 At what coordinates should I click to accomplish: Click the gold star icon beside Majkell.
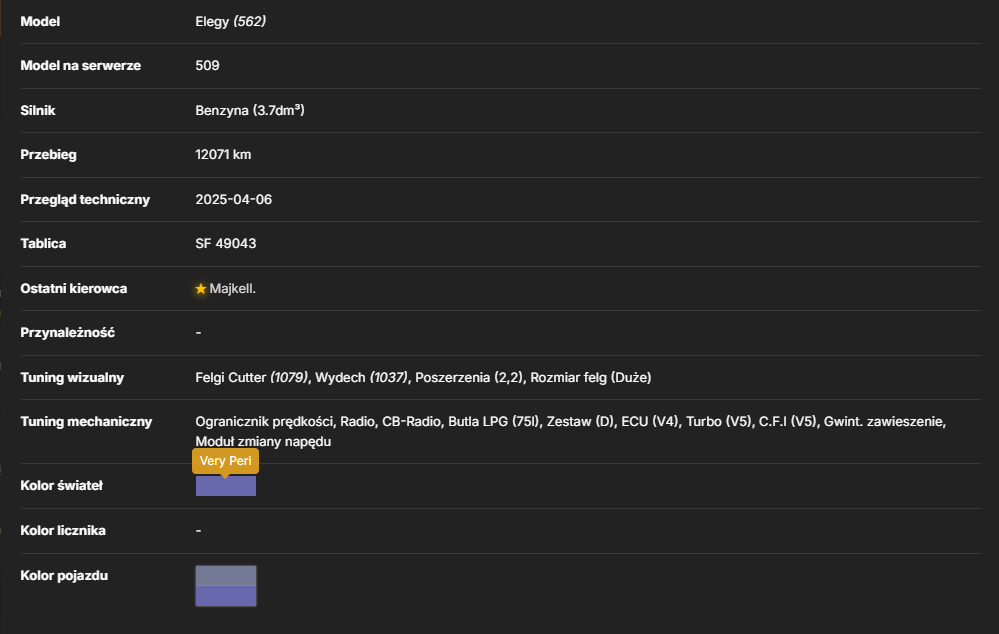[201, 289]
